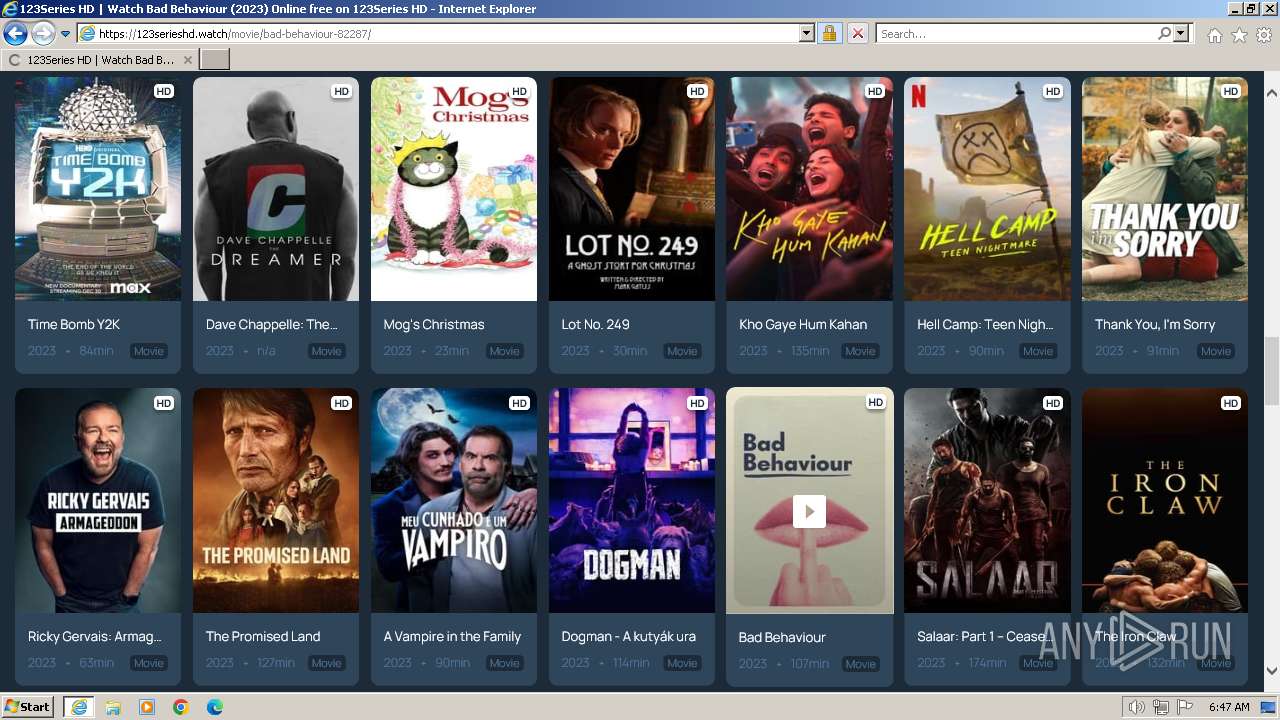The image size is (1280, 720).
Task: Click the Movie tag under The Promised Land
Action: pyautogui.click(x=326, y=663)
